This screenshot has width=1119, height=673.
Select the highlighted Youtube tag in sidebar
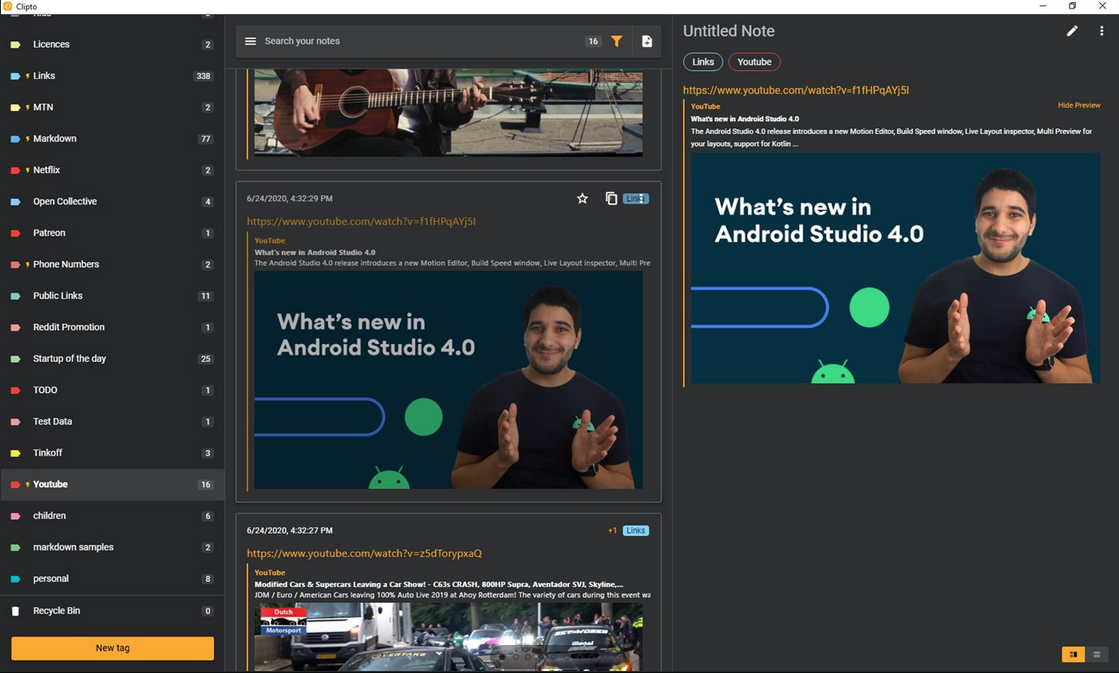(112, 484)
